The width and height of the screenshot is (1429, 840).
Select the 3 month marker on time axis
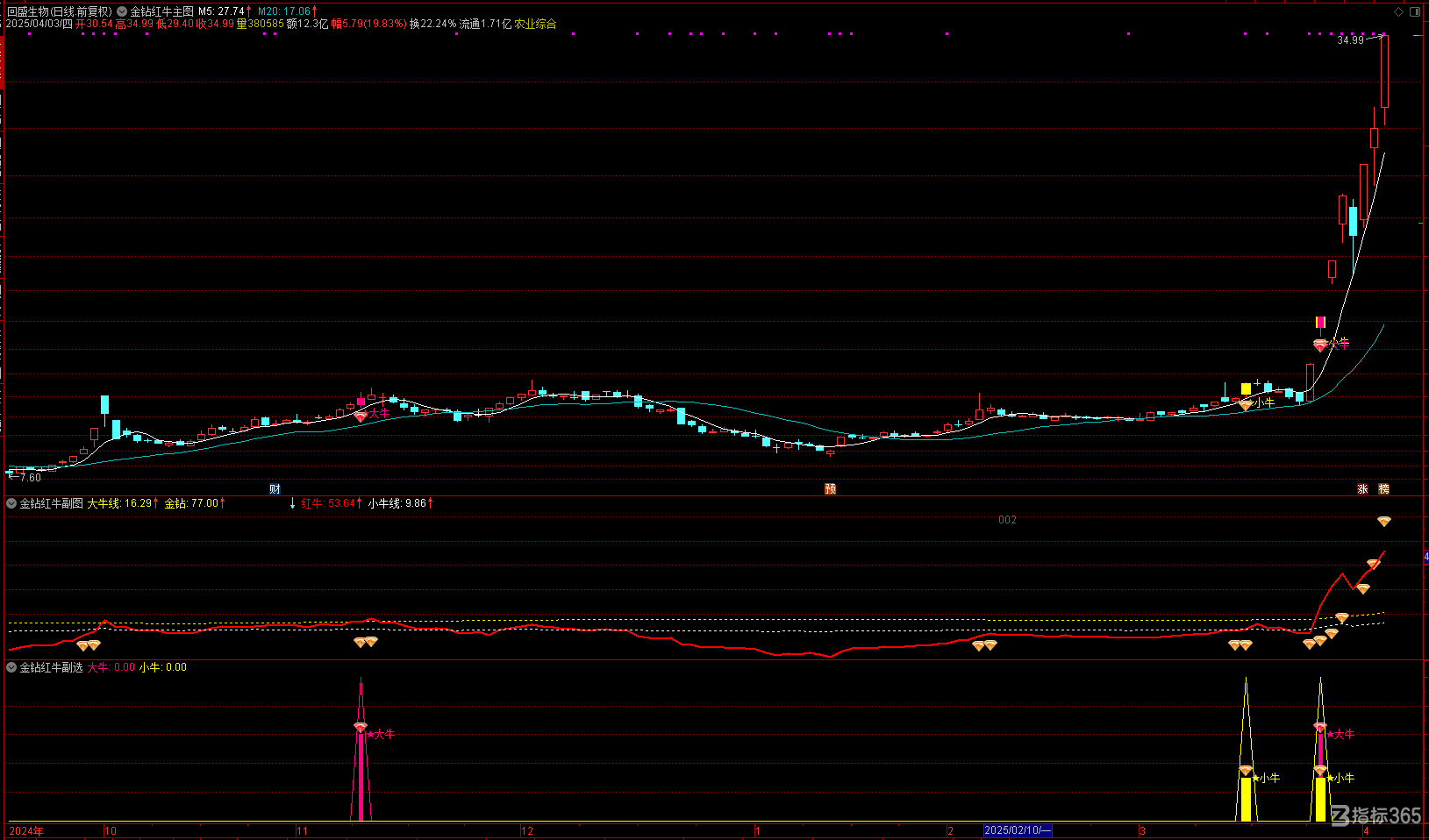[x=1143, y=830]
